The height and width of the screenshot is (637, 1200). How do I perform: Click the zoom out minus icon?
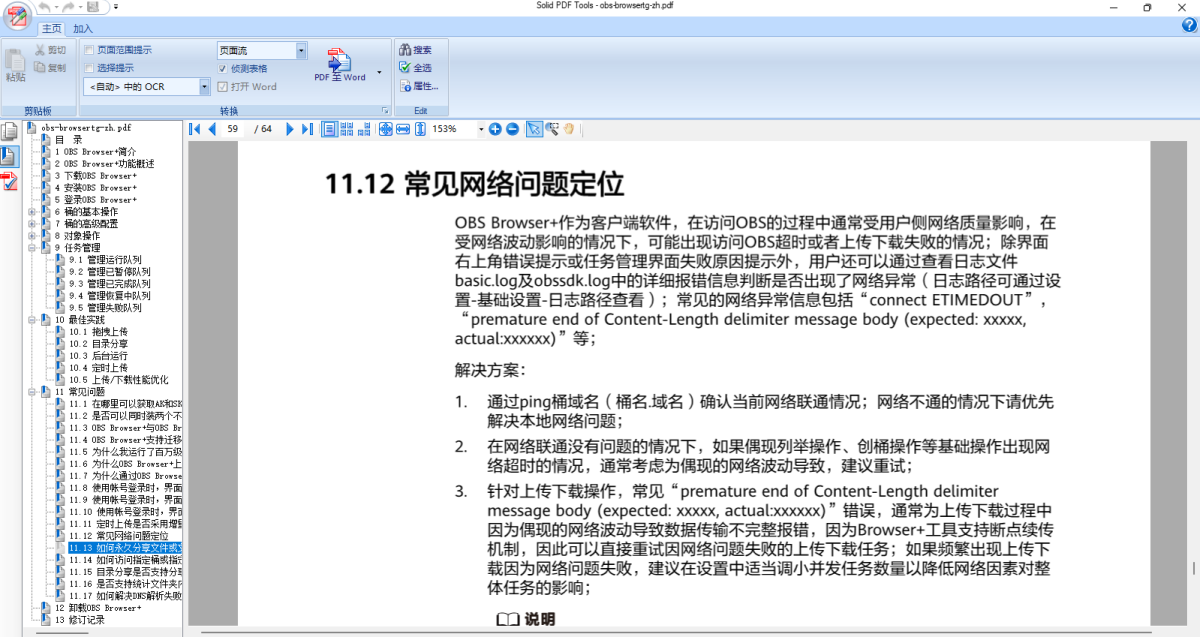click(512, 129)
